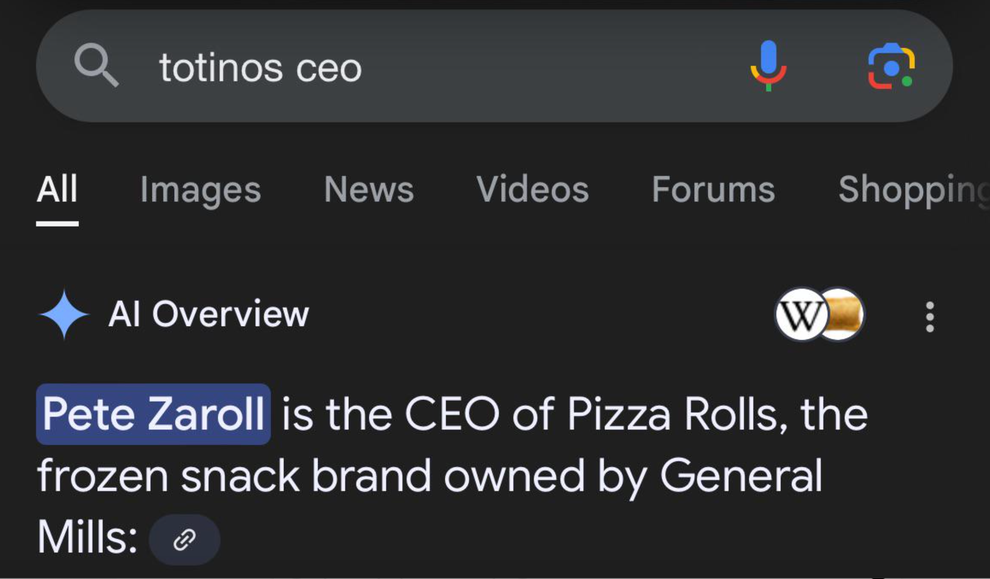
Task: Open the Shopping tab
Action: tap(912, 189)
